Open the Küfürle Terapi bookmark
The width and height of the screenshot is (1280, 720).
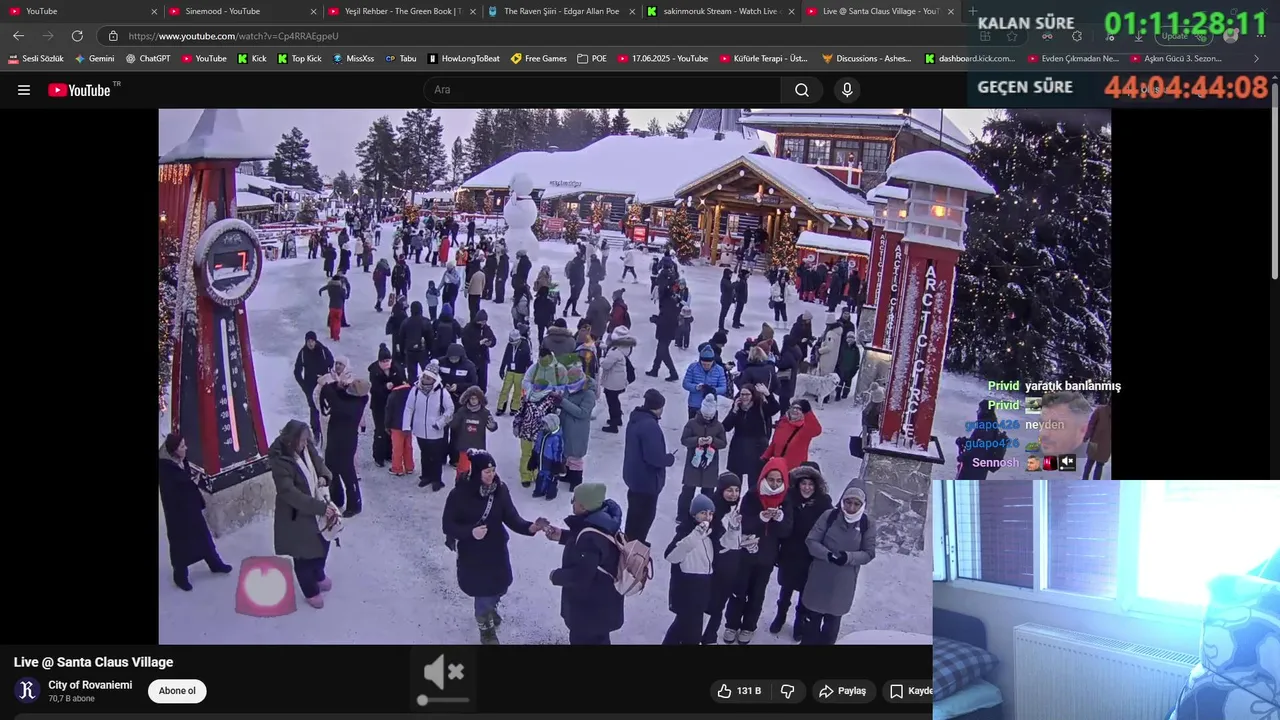[x=764, y=59]
